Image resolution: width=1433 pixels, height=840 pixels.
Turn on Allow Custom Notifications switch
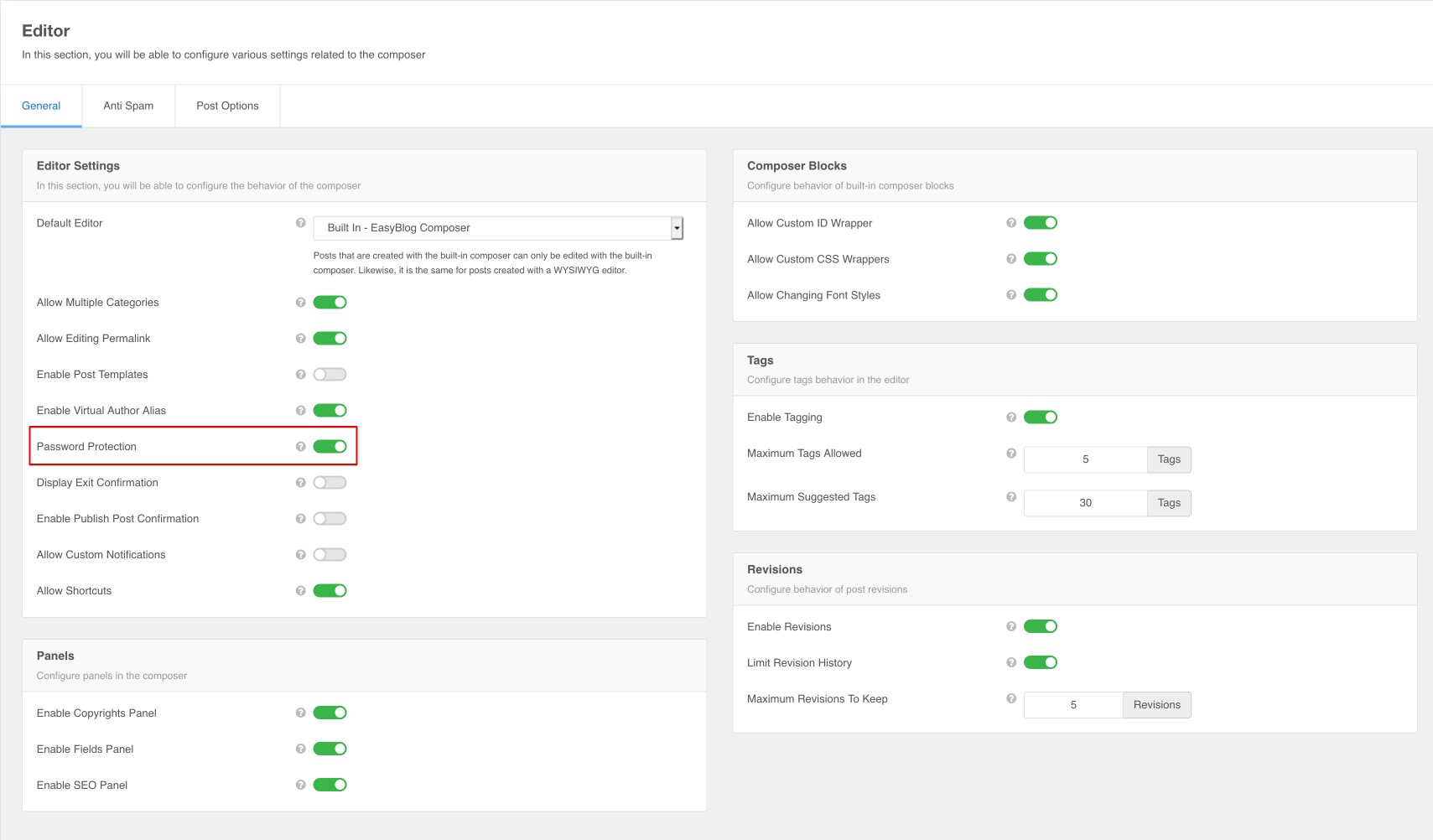click(330, 555)
